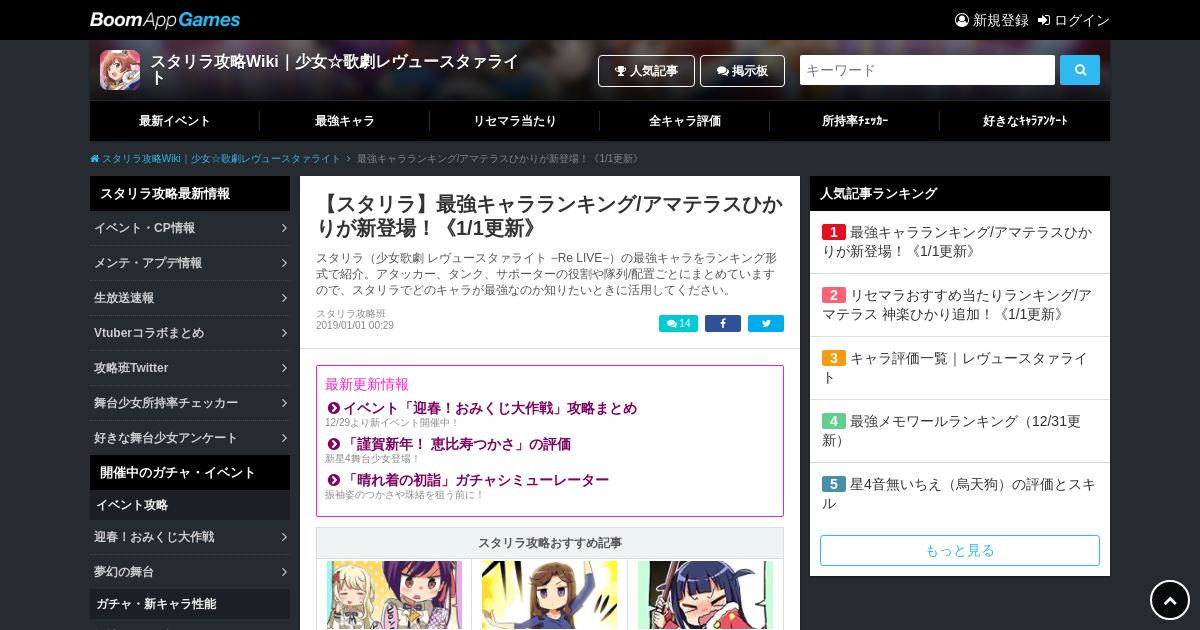The width and height of the screenshot is (1200, 630).
Task: Click the キーワード search field
Action: (x=927, y=70)
